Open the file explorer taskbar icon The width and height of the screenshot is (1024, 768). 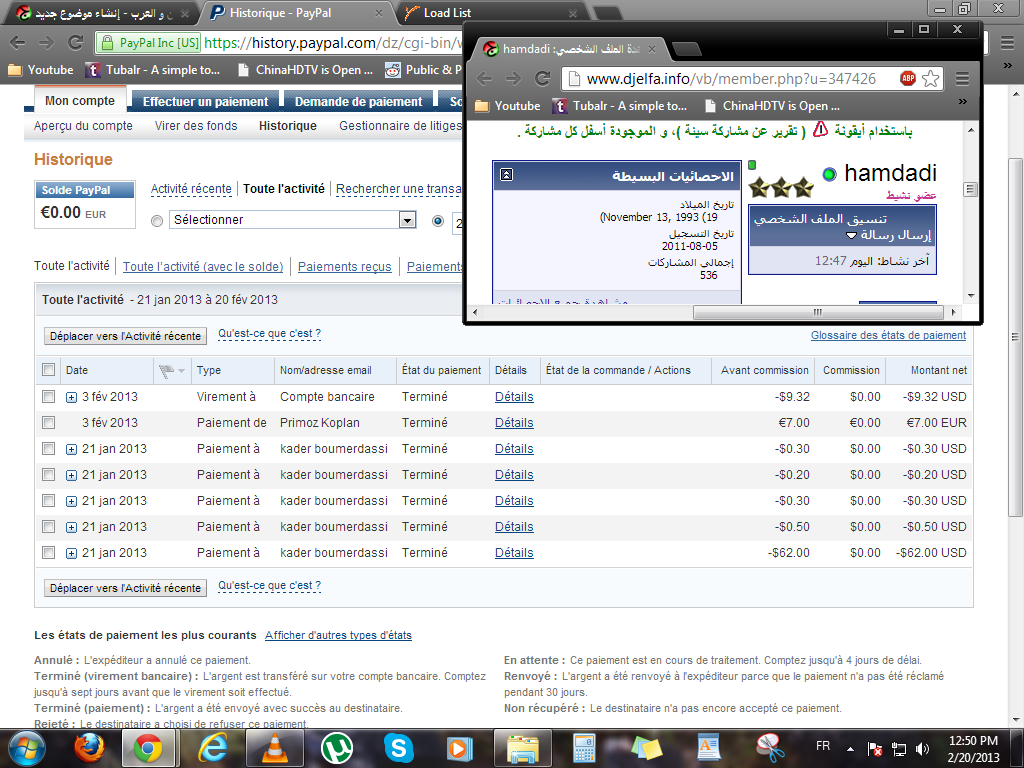522,748
